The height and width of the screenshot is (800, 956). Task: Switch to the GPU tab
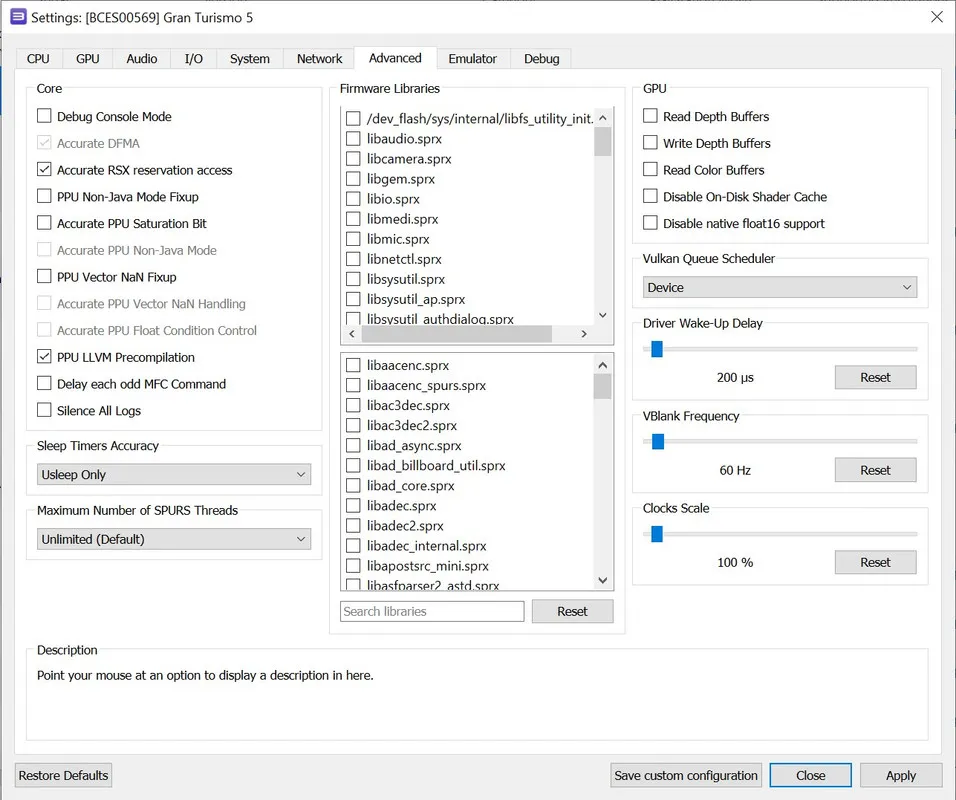[87, 59]
